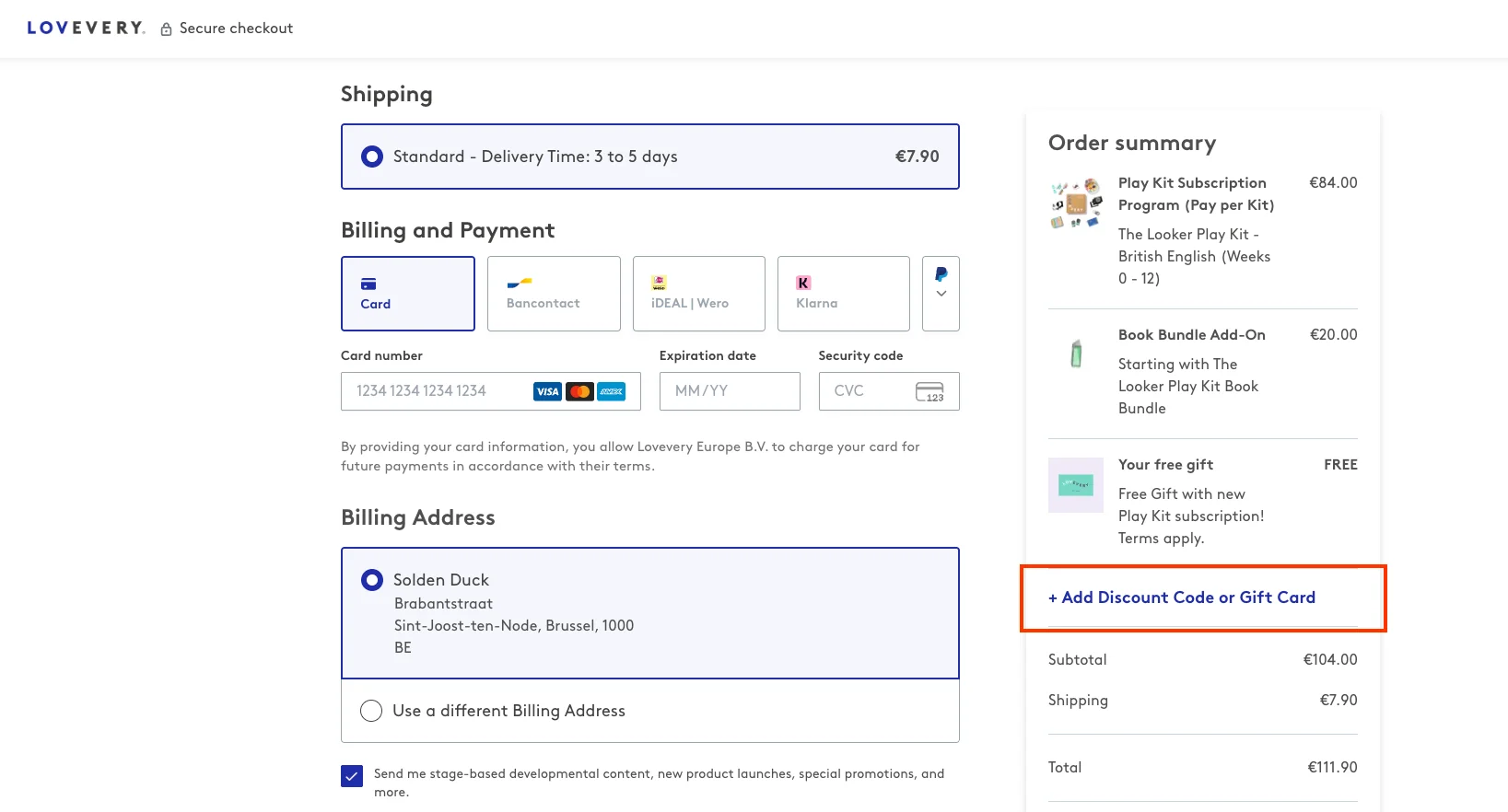The width and height of the screenshot is (1508, 812).
Task: Choose the iDEAL | Wero payment tab
Action: tap(698, 294)
